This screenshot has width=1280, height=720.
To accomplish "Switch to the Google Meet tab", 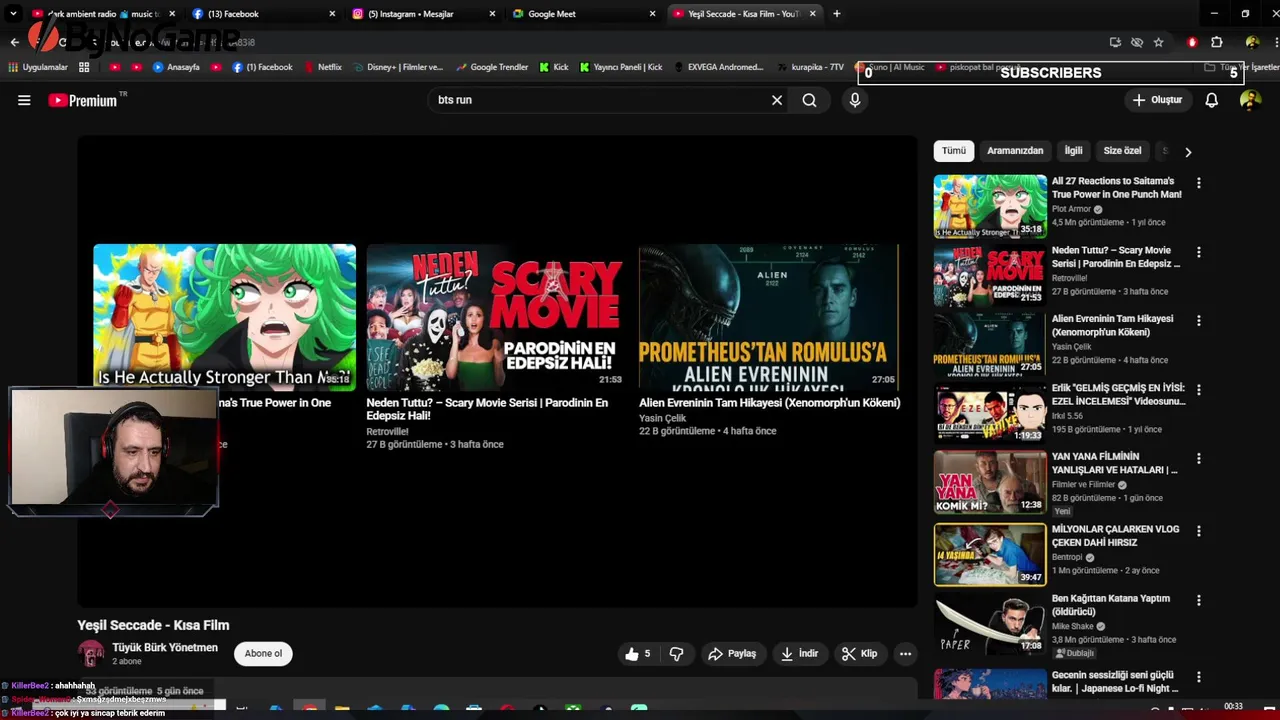I will (x=551, y=14).
